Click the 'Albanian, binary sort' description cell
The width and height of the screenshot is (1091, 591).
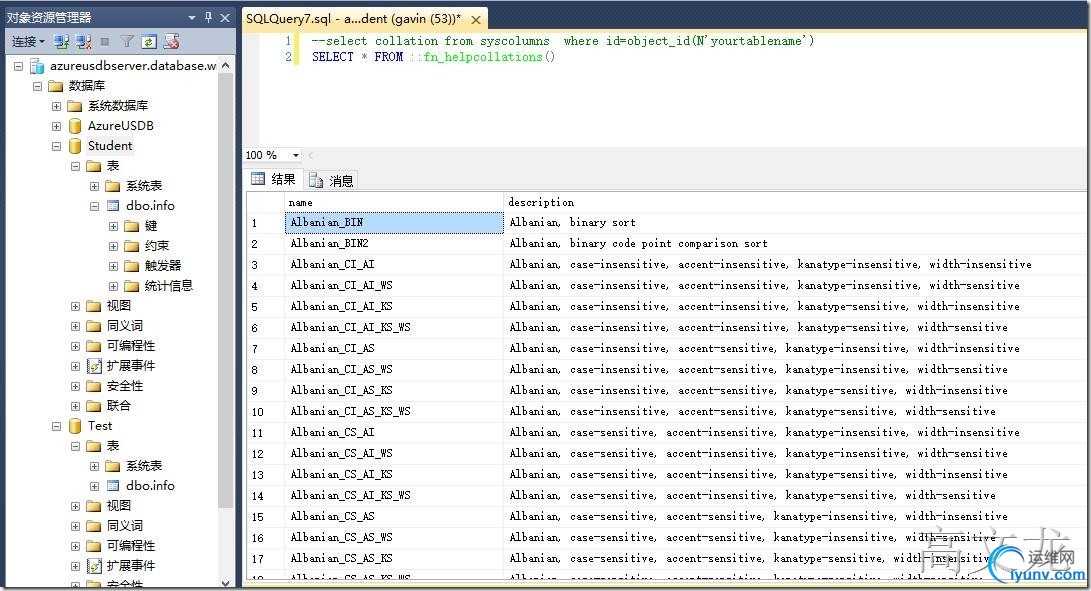(795, 223)
